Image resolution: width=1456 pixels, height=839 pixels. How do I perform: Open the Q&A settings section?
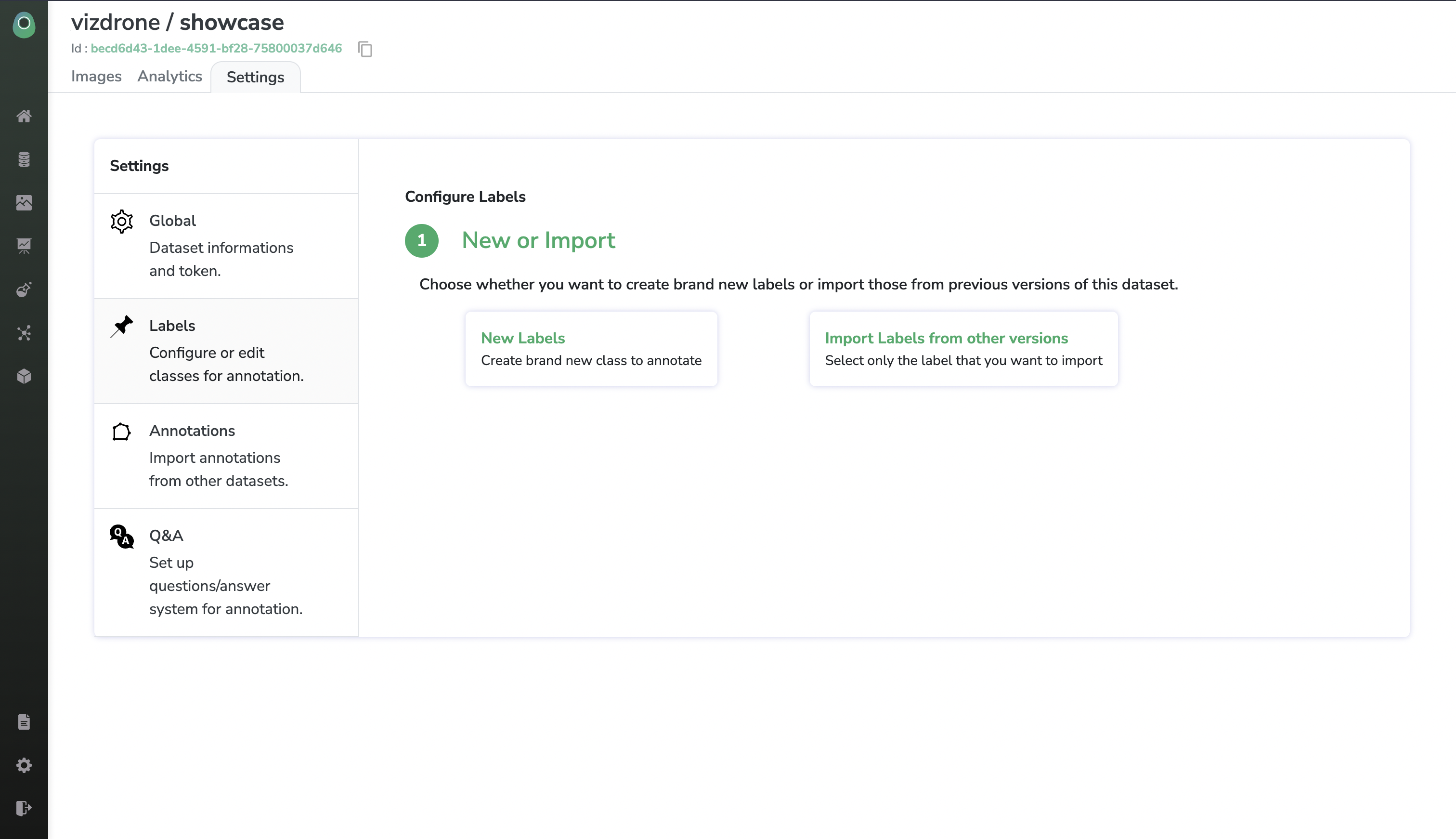point(226,572)
